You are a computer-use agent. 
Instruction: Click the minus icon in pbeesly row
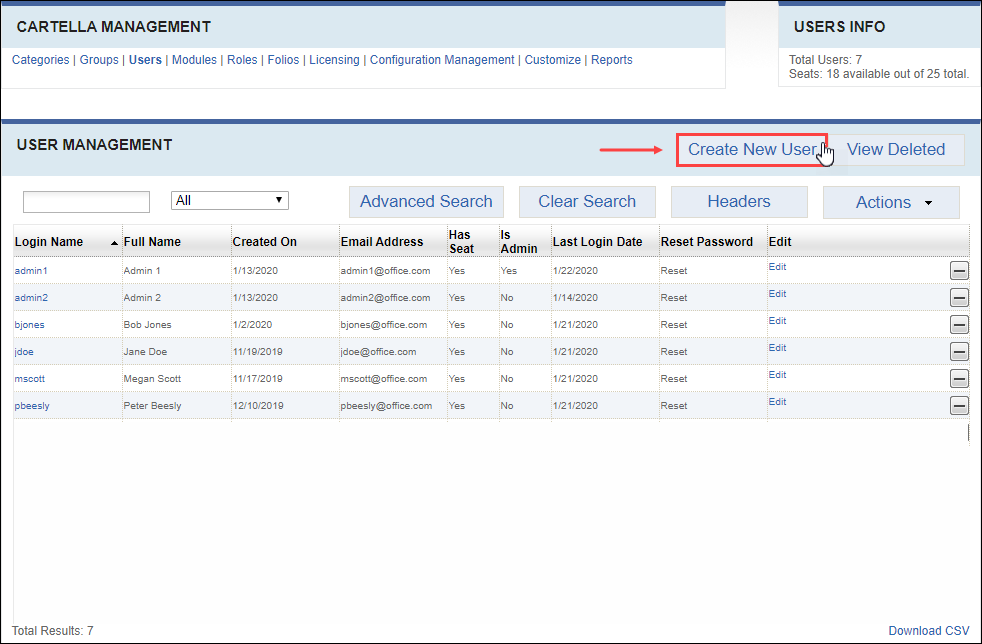tap(959, 405)
